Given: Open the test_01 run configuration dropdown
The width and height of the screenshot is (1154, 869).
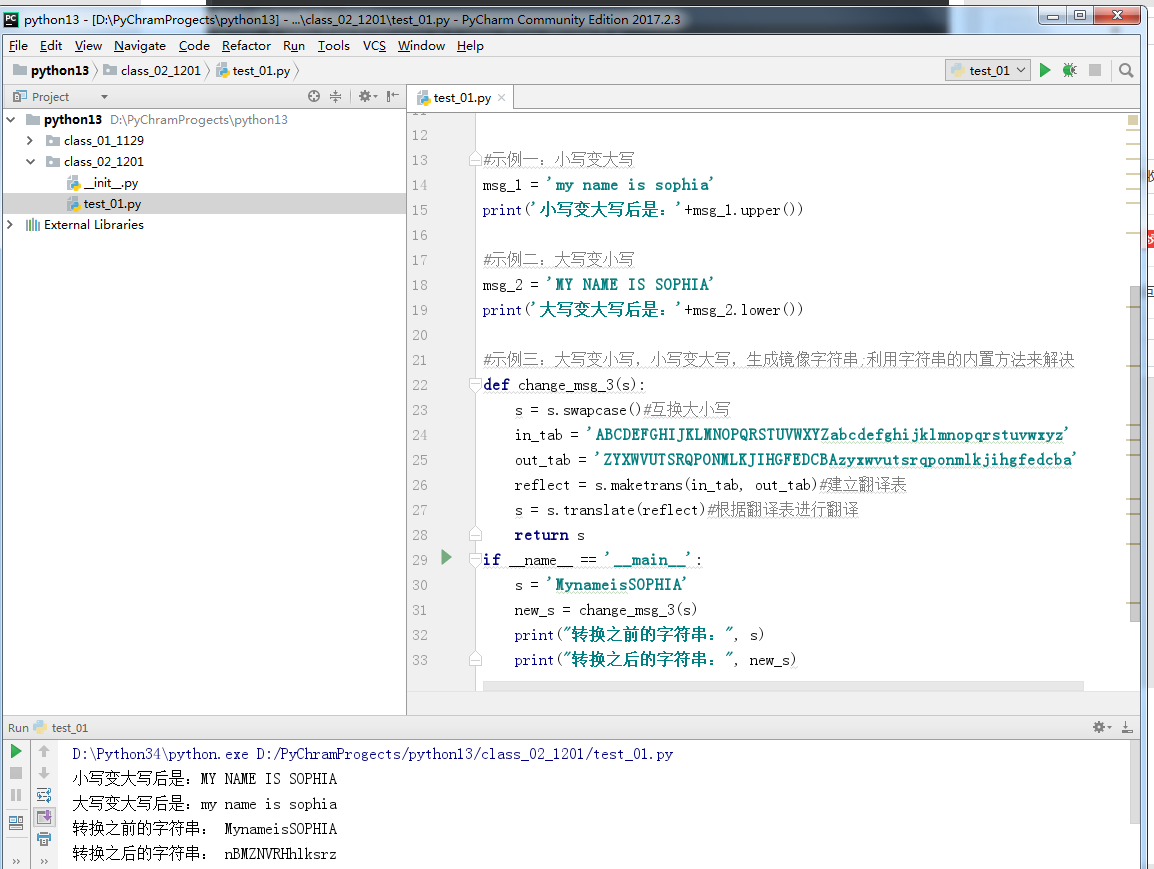Looking at the screenshot, I should click(988, 70).
